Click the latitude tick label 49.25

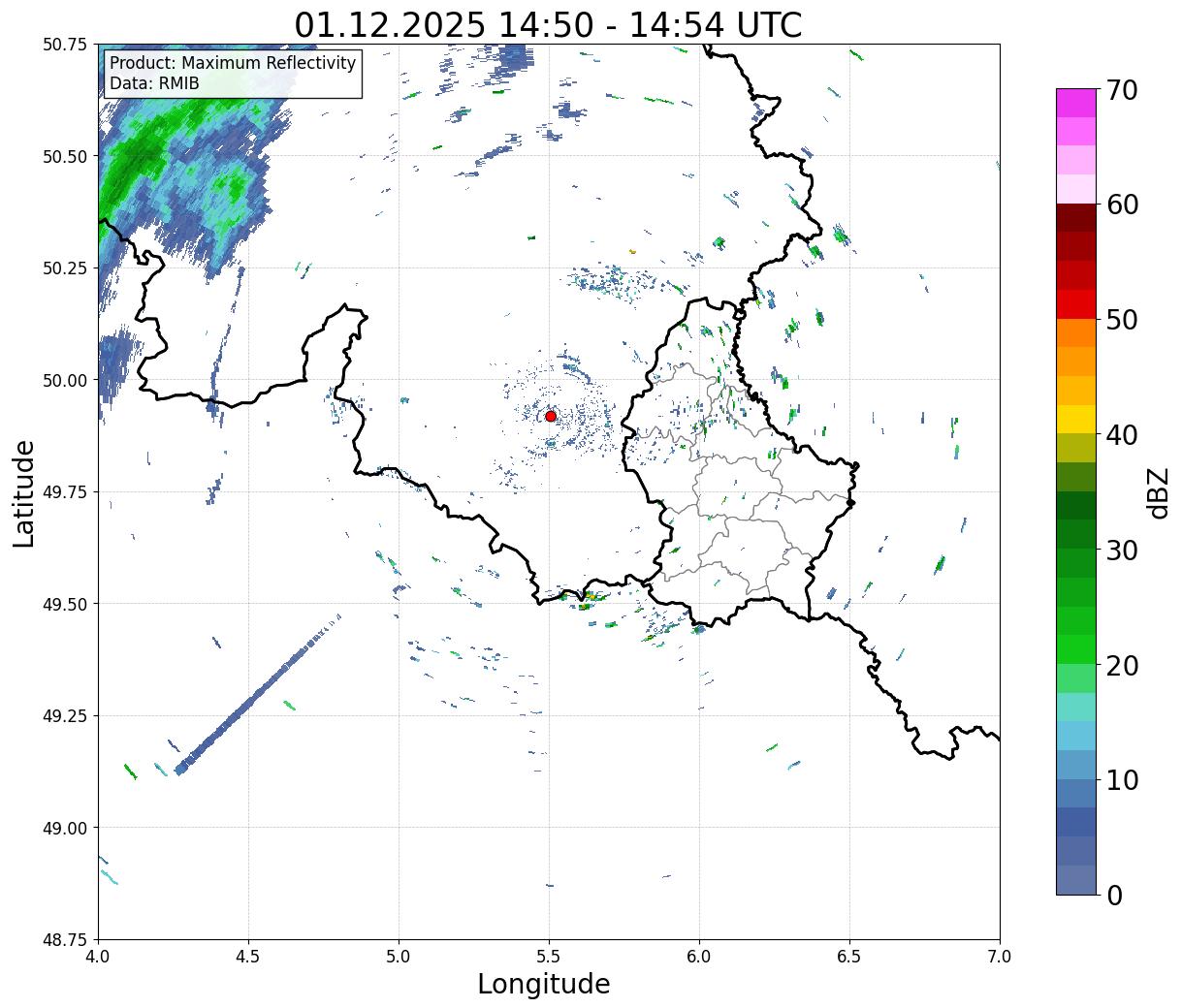[65, 716]
